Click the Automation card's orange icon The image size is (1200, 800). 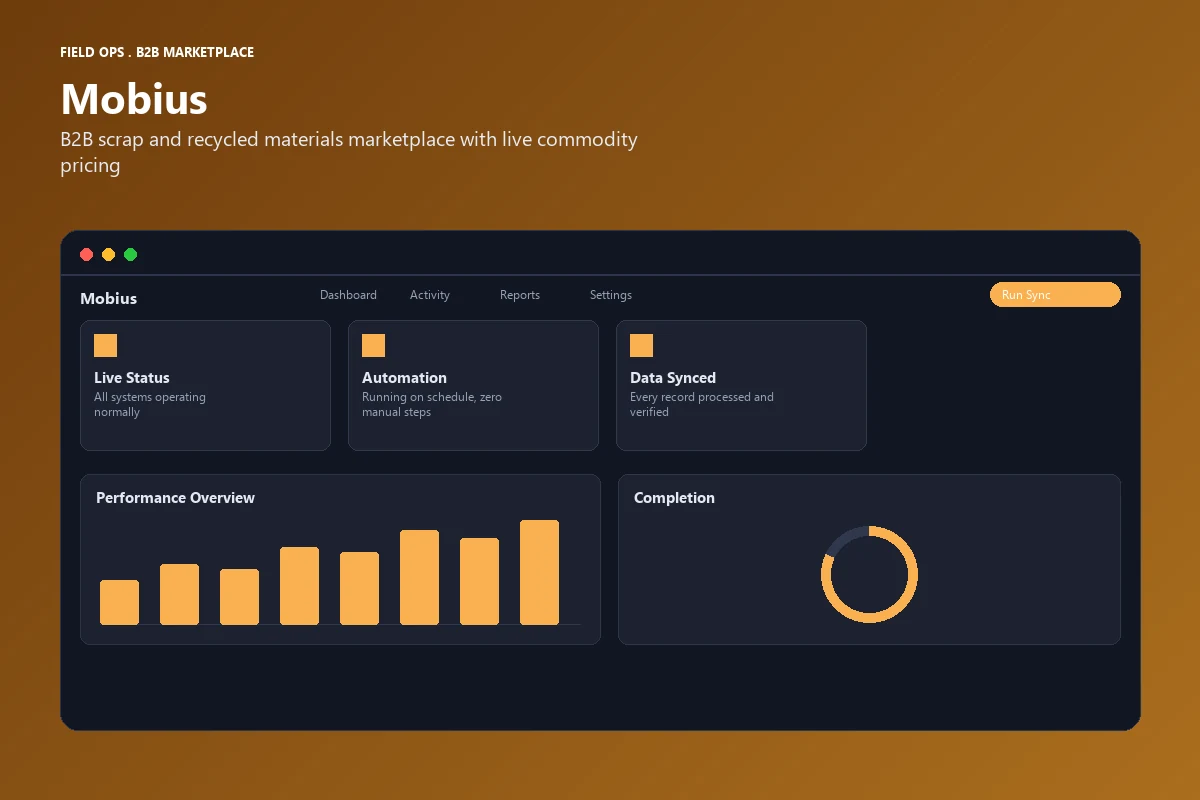point(373,345)
